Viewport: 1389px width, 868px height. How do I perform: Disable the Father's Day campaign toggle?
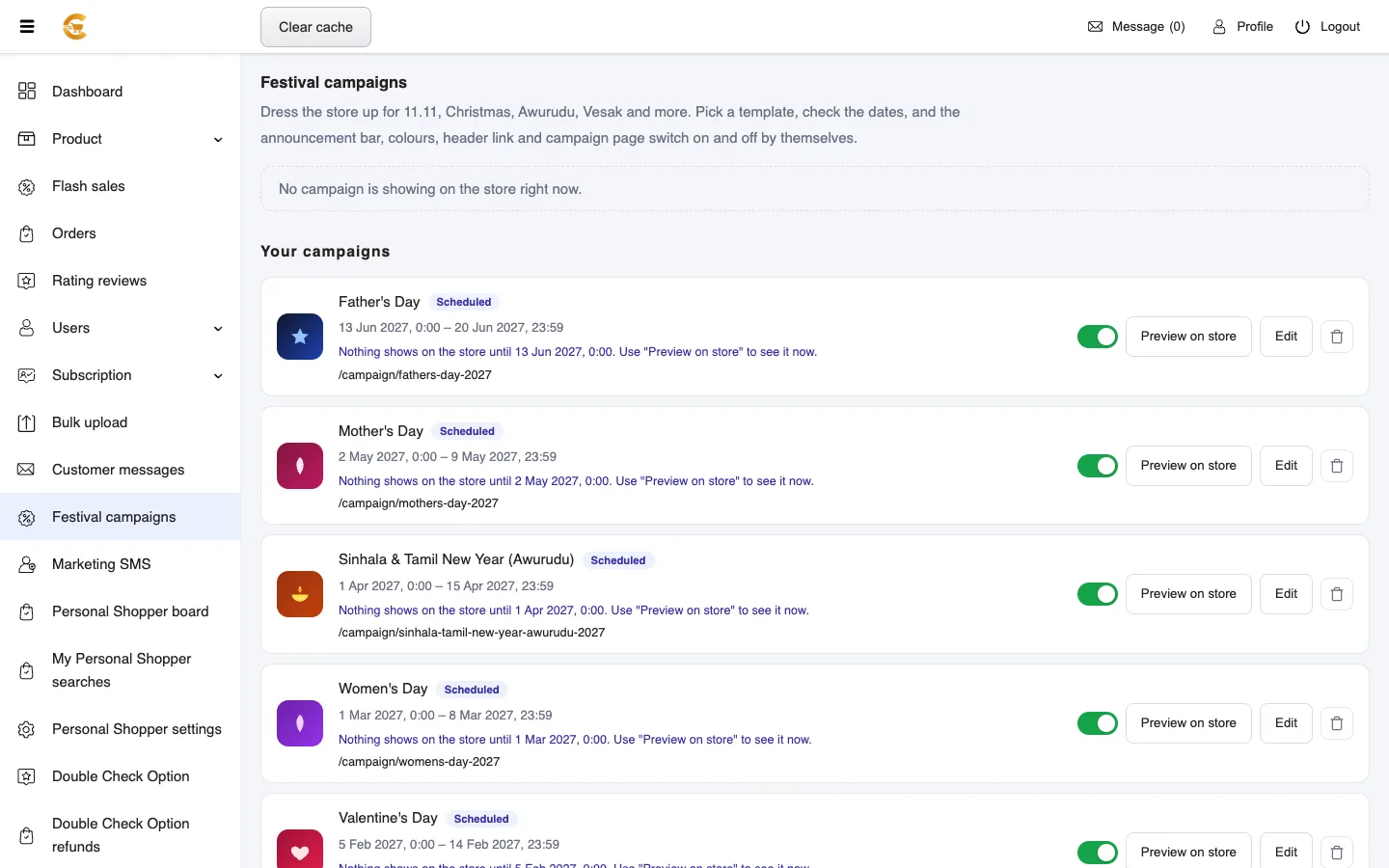(x=1098, y=337)
